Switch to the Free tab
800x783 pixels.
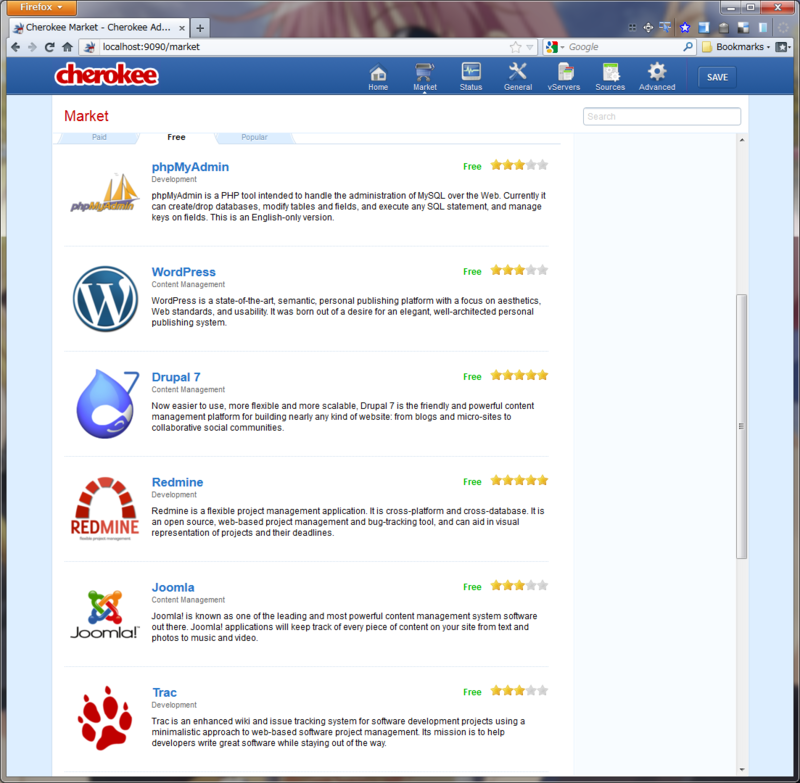pyautogui.click(x=176, y=137)
